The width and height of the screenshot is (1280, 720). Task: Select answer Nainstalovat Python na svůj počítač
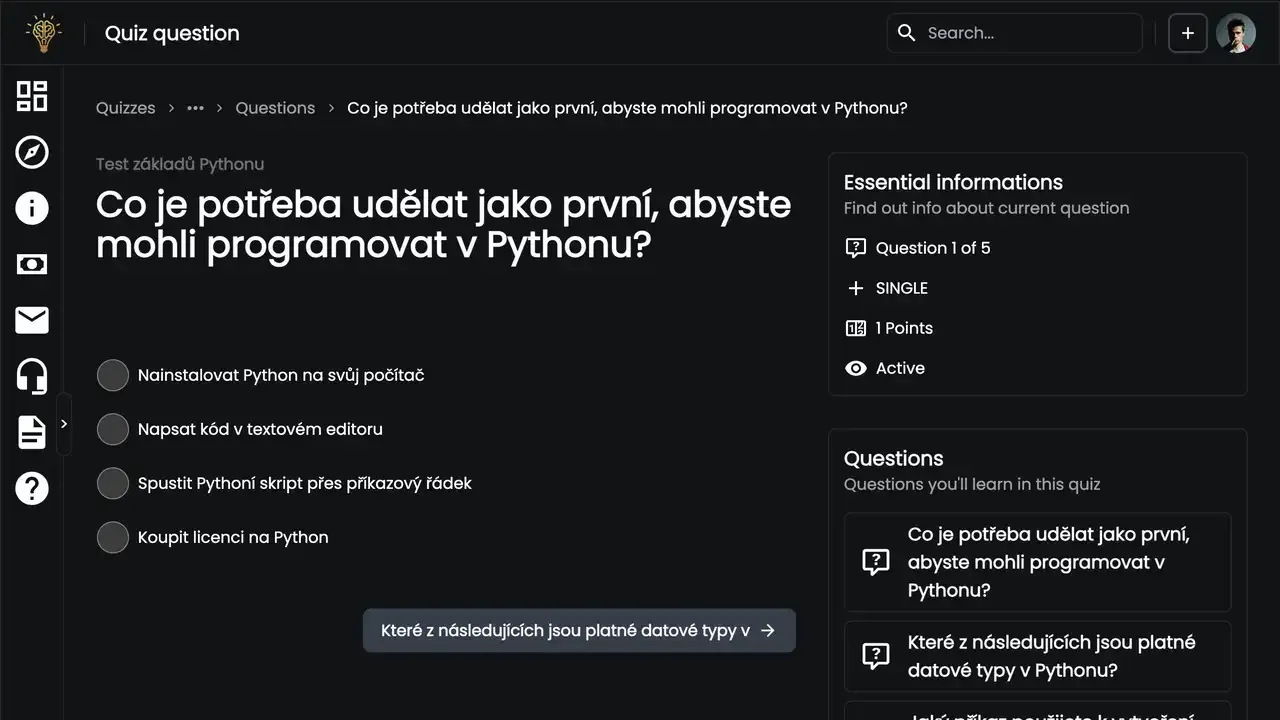click(113, 375)
